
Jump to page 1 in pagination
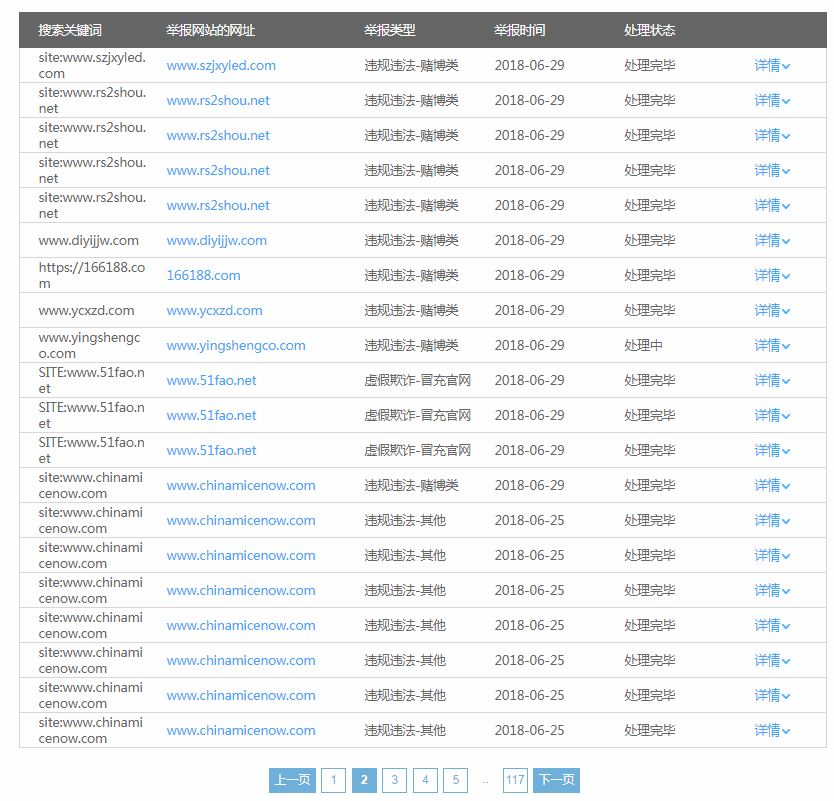pos(333,780)
